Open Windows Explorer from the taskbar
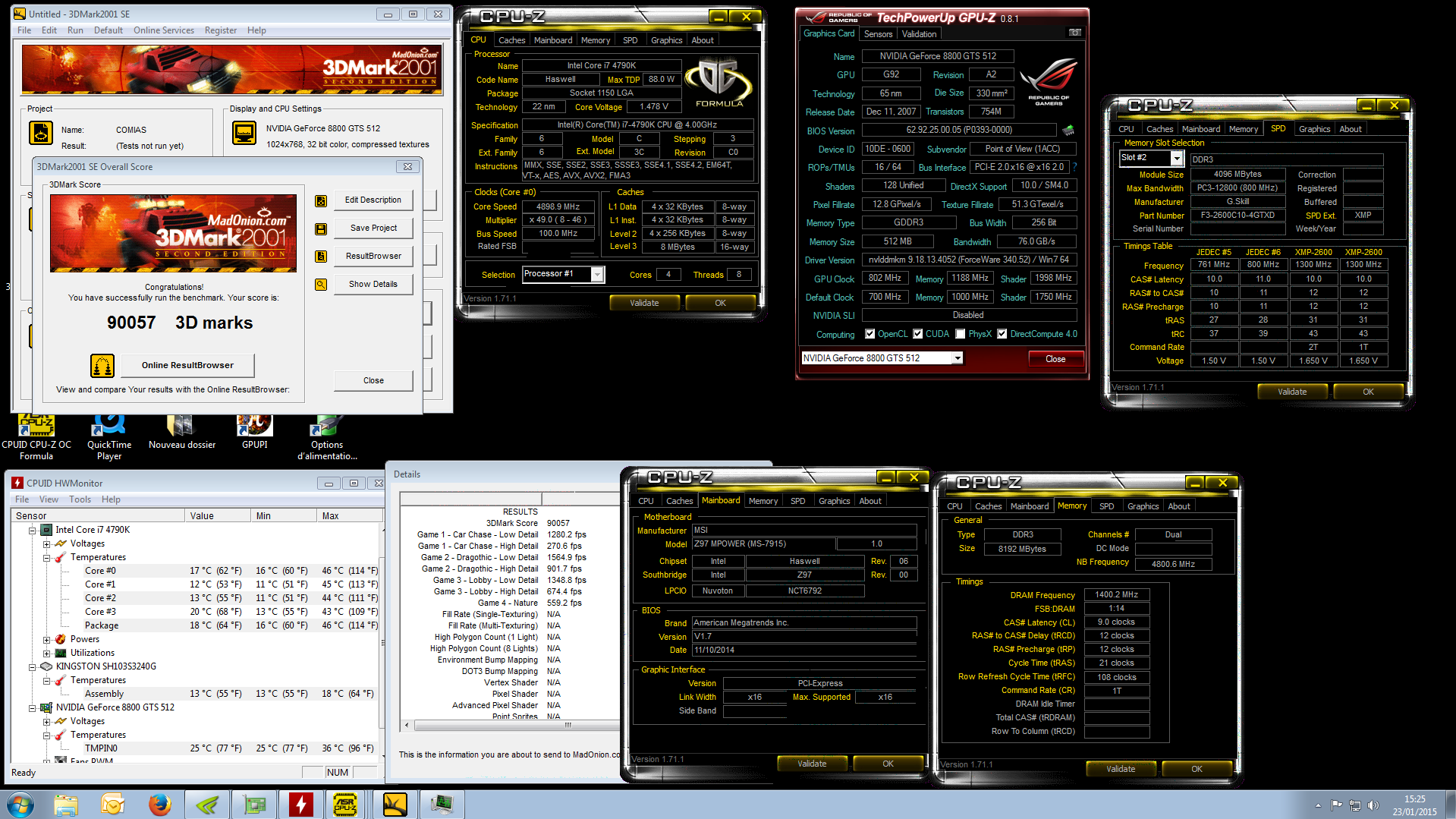The width and height of the screenshot is (1456, 819). coord(66,805)
